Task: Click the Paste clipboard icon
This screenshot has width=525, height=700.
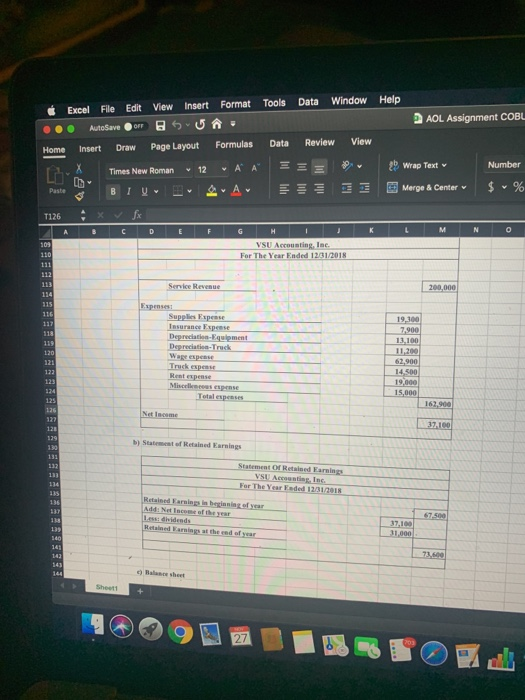Action: (x=54, y=175)
